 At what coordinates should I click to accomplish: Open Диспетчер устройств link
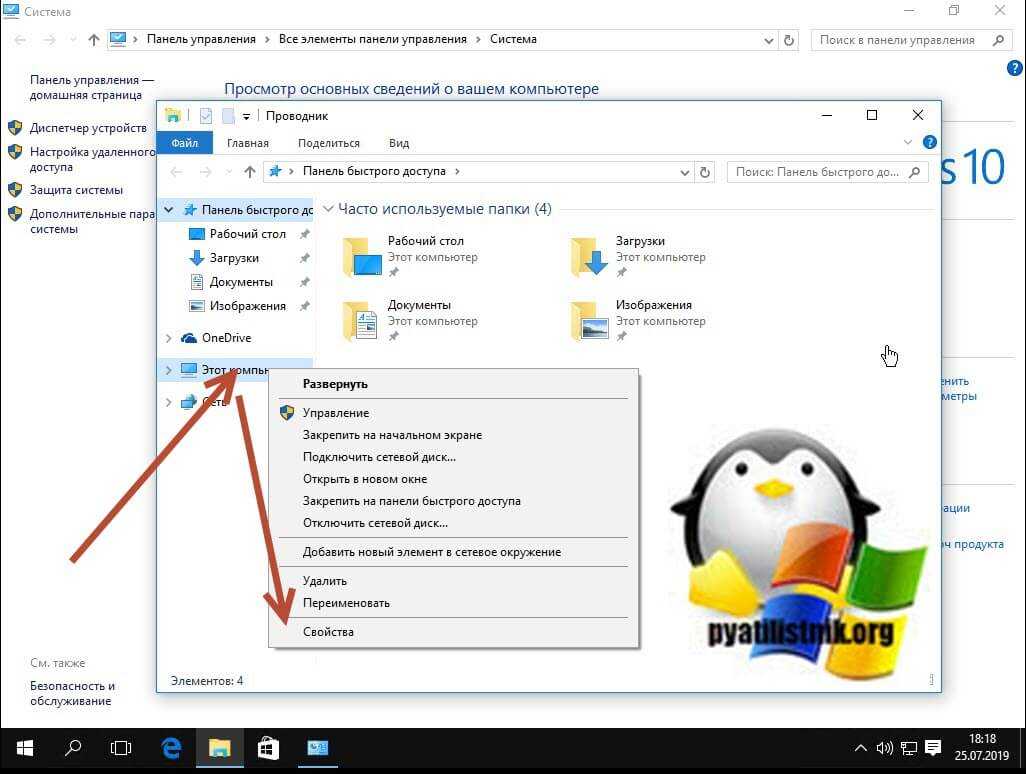(x=88, y=128)
